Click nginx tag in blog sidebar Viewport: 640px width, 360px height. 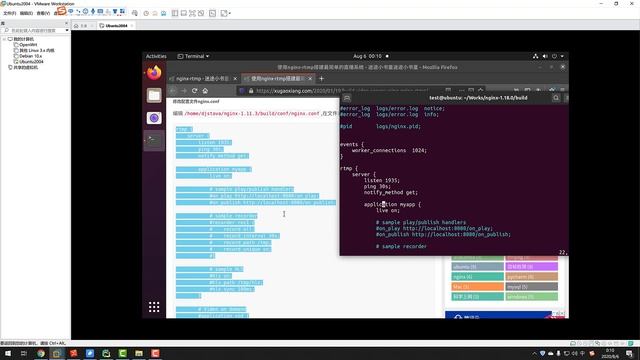pos(478,277)
